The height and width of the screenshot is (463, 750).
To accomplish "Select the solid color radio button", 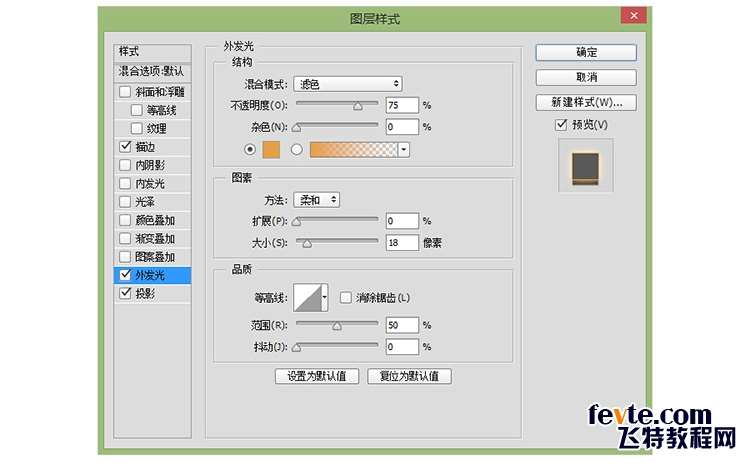I will [250, 149].
